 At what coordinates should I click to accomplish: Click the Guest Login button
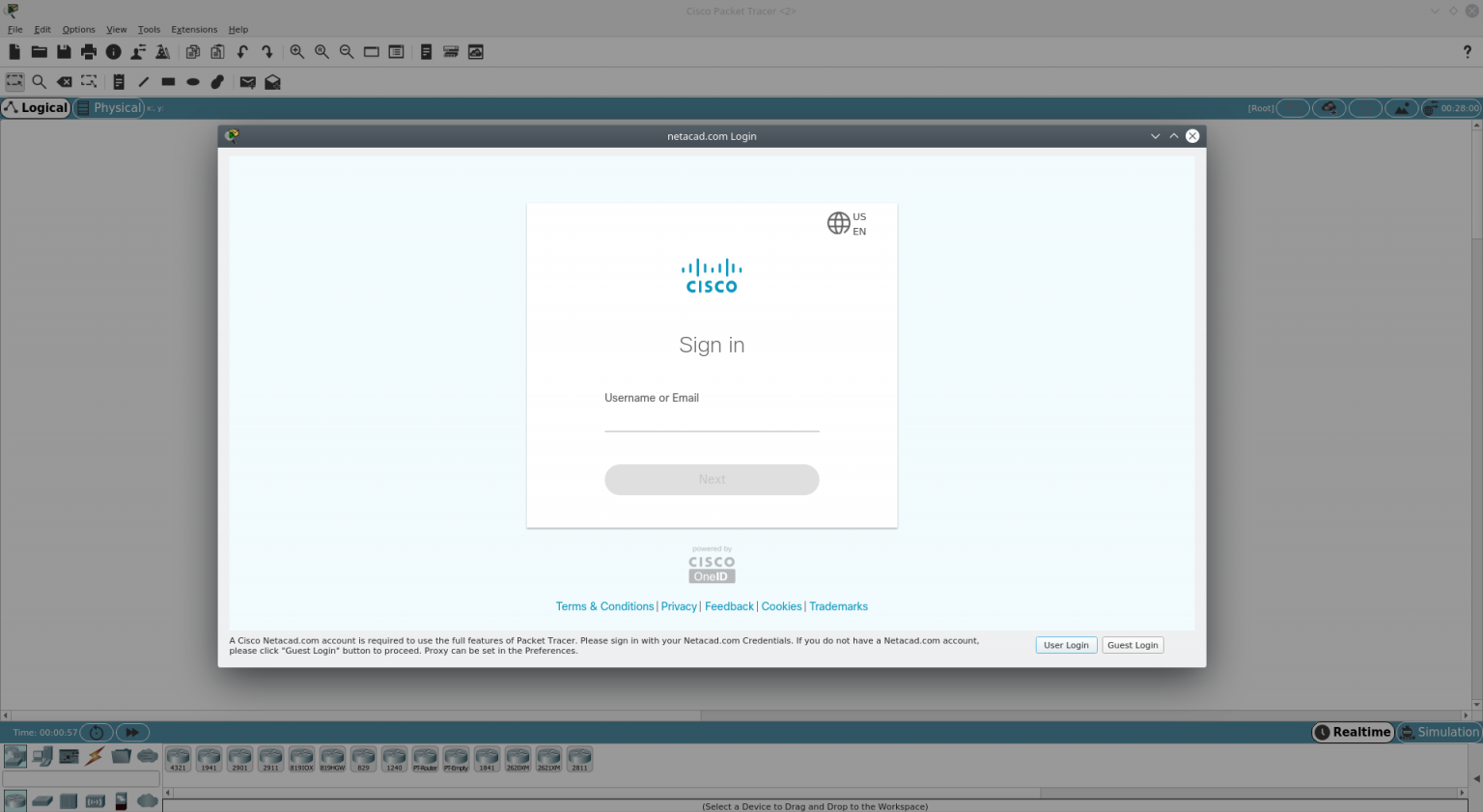click(1133, 645)
